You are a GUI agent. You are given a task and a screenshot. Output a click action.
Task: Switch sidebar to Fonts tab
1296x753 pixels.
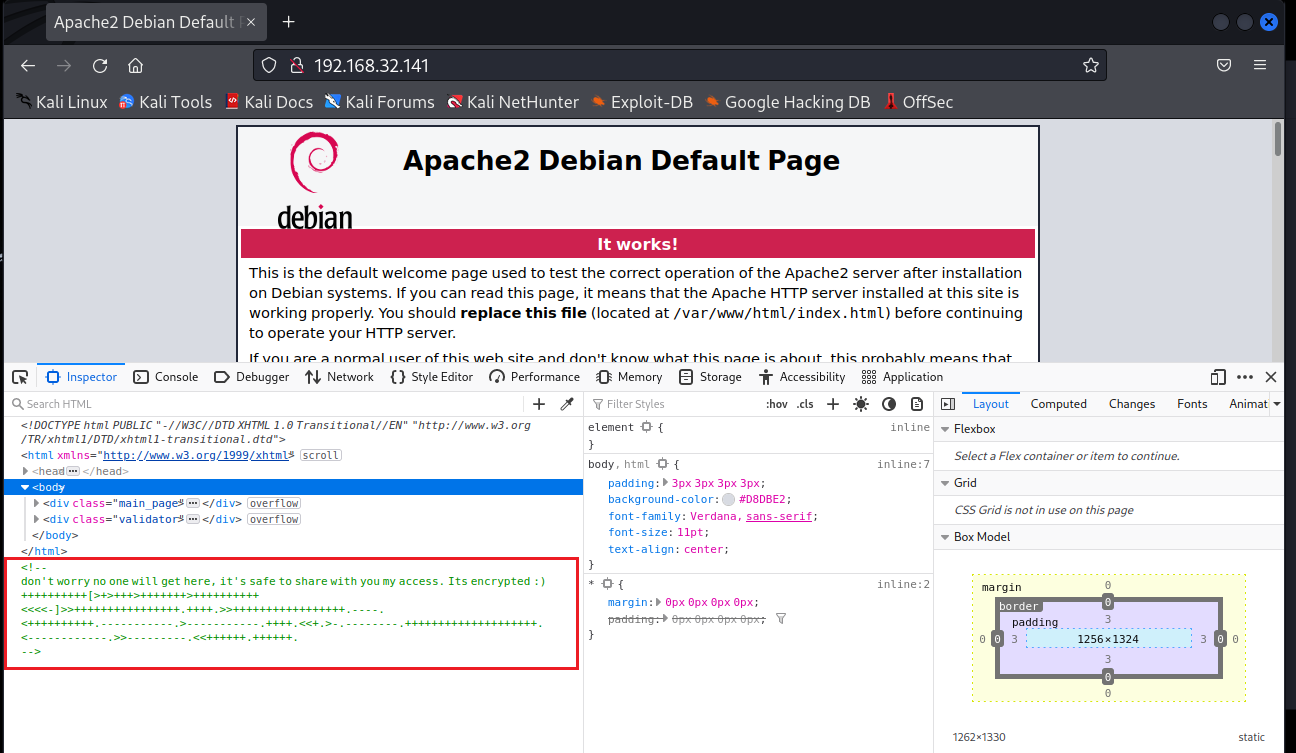[1192, 404]
